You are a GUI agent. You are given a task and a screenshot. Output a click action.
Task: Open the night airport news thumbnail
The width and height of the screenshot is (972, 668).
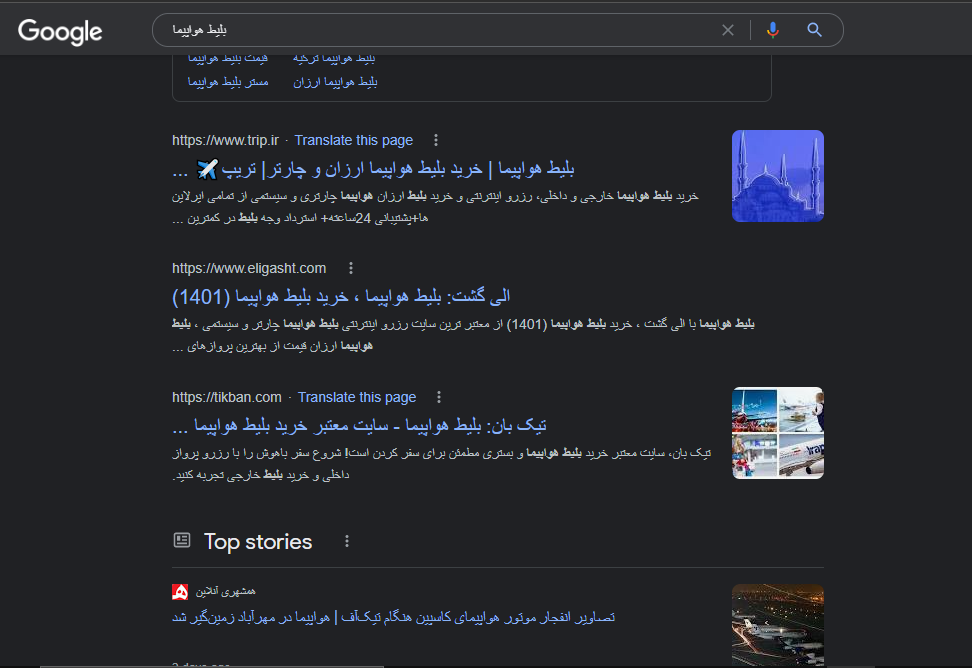(x=777, y=625)
